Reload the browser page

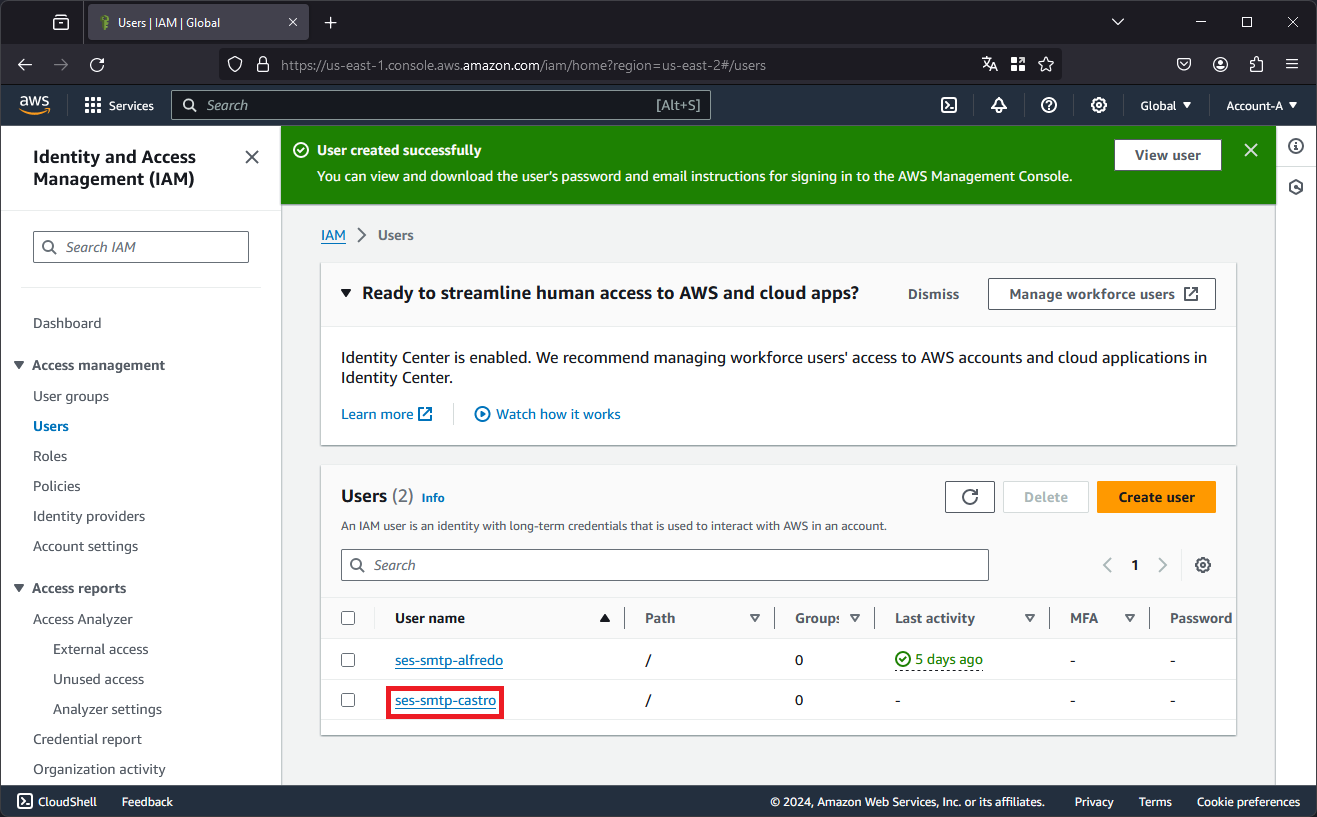click(x=97, y=64)
